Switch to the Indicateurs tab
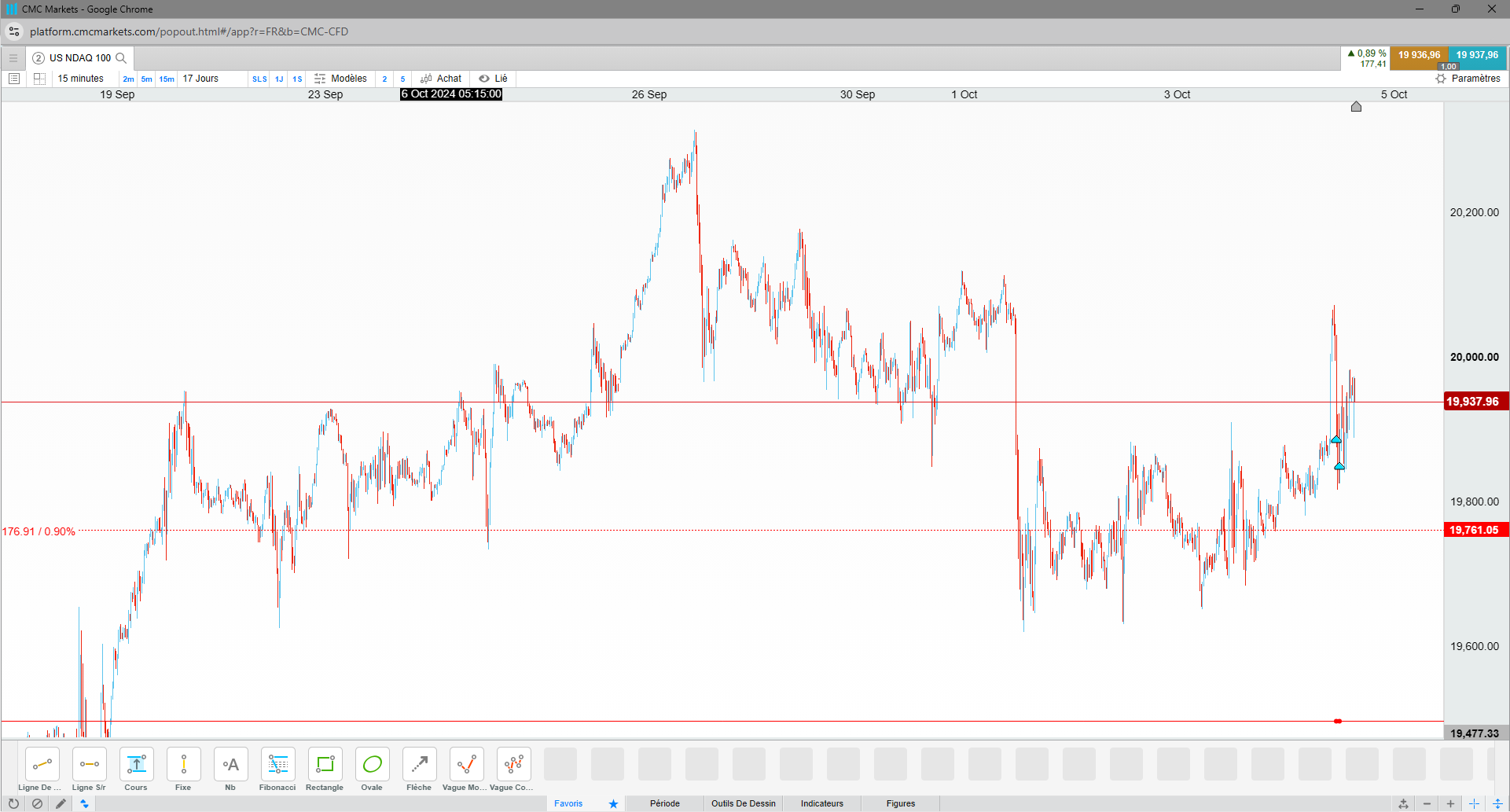 pyautogui.click(x=822, y=803)
